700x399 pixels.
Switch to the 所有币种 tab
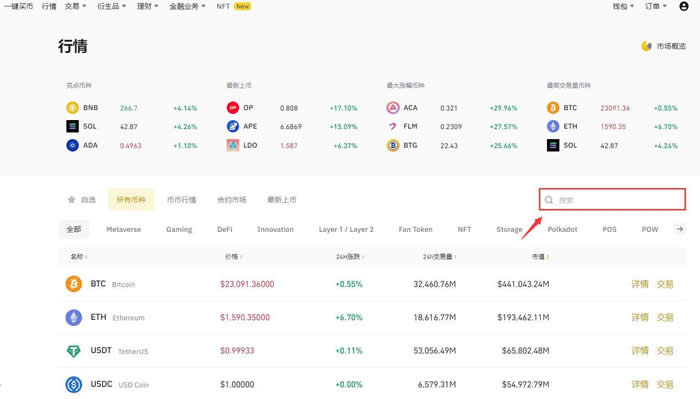(x=131, y=200)
